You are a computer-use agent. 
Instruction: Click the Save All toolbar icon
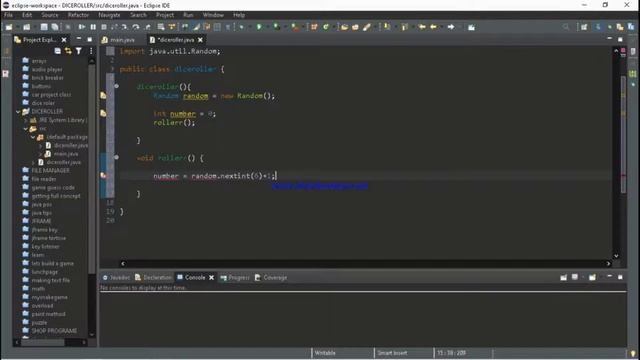click(54, 27)
